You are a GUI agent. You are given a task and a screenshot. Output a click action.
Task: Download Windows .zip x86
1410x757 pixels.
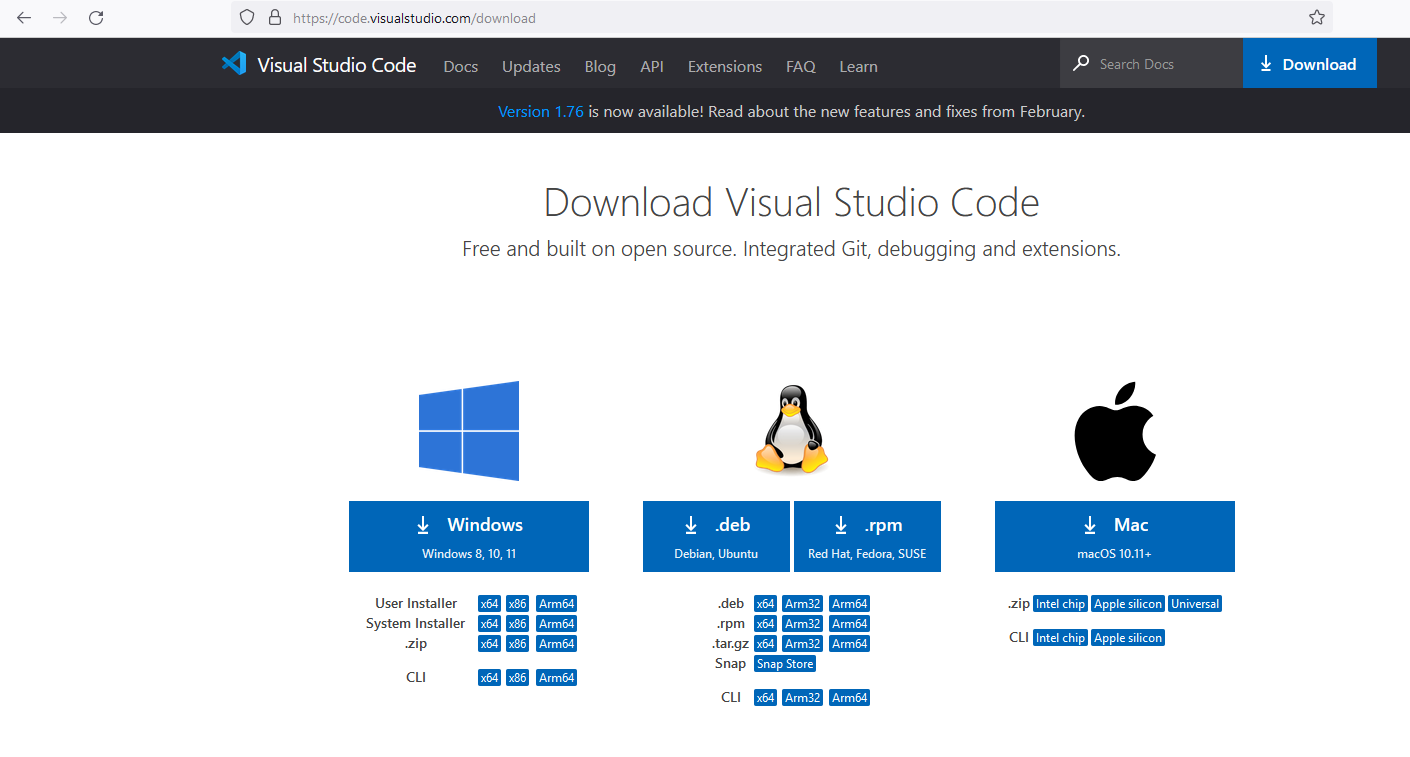coord(517,644)
